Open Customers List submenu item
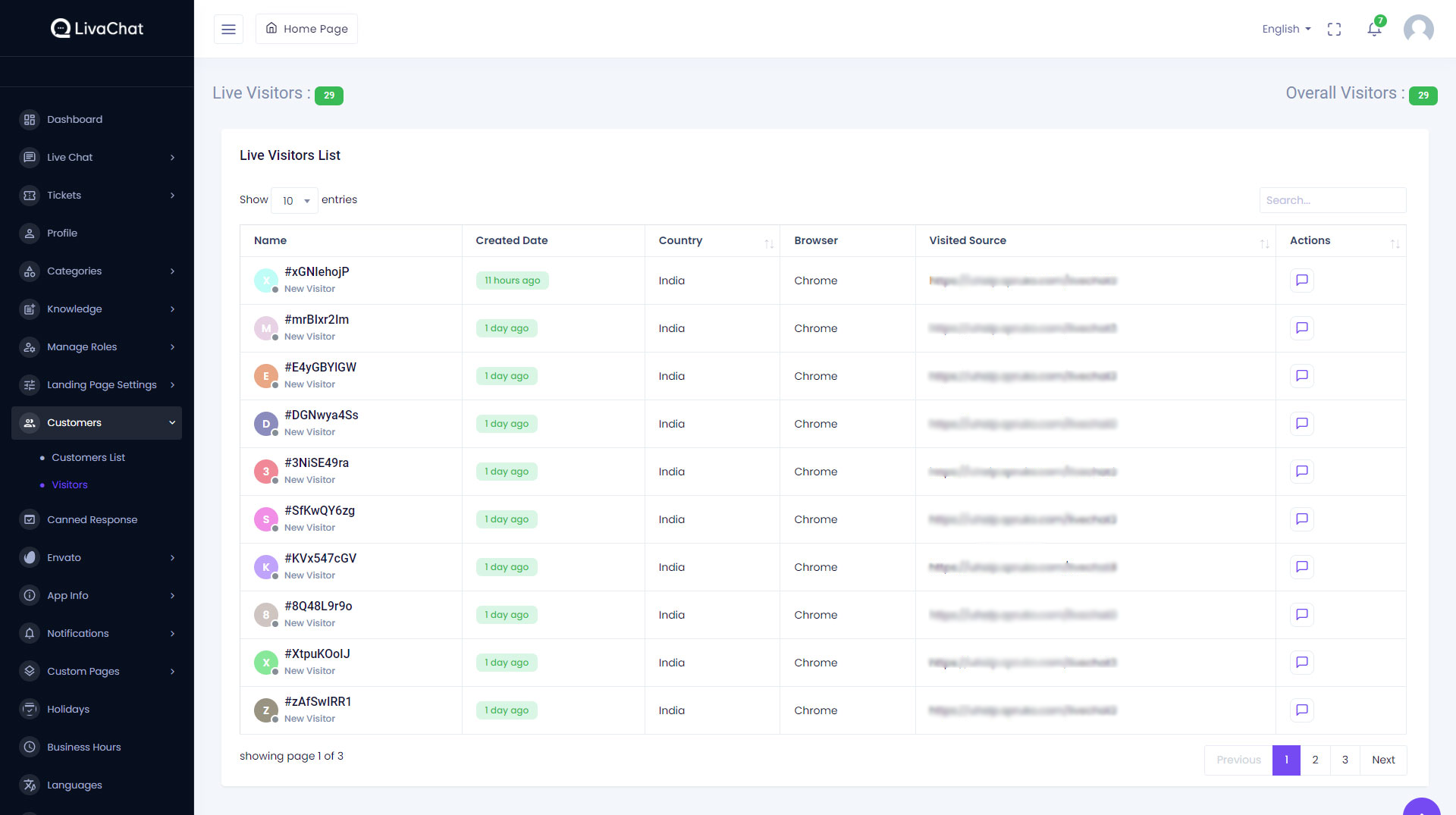Viewport: 1456px width, 815px height. tap(88, 458)
